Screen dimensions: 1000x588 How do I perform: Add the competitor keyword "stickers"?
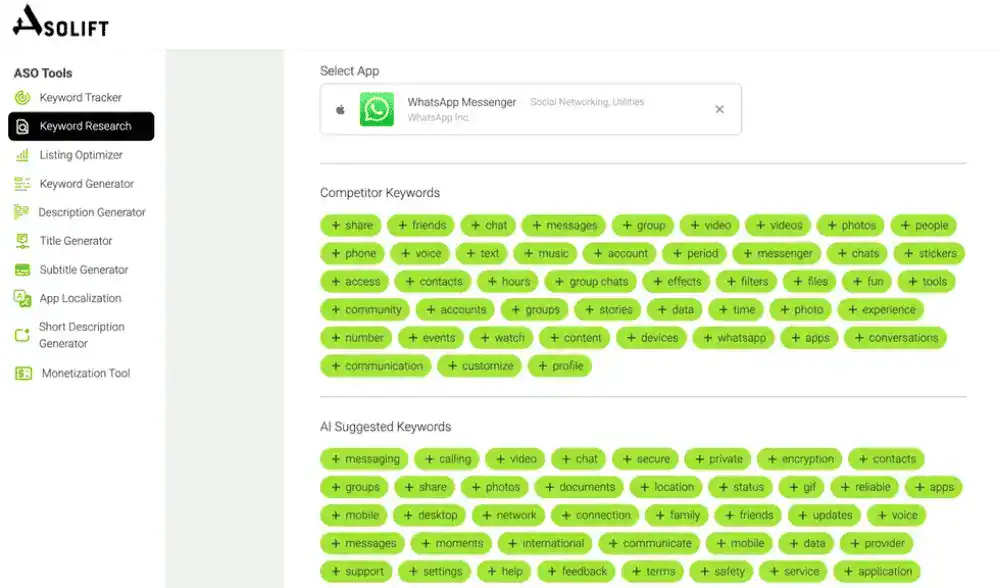[x=929, y=254]
